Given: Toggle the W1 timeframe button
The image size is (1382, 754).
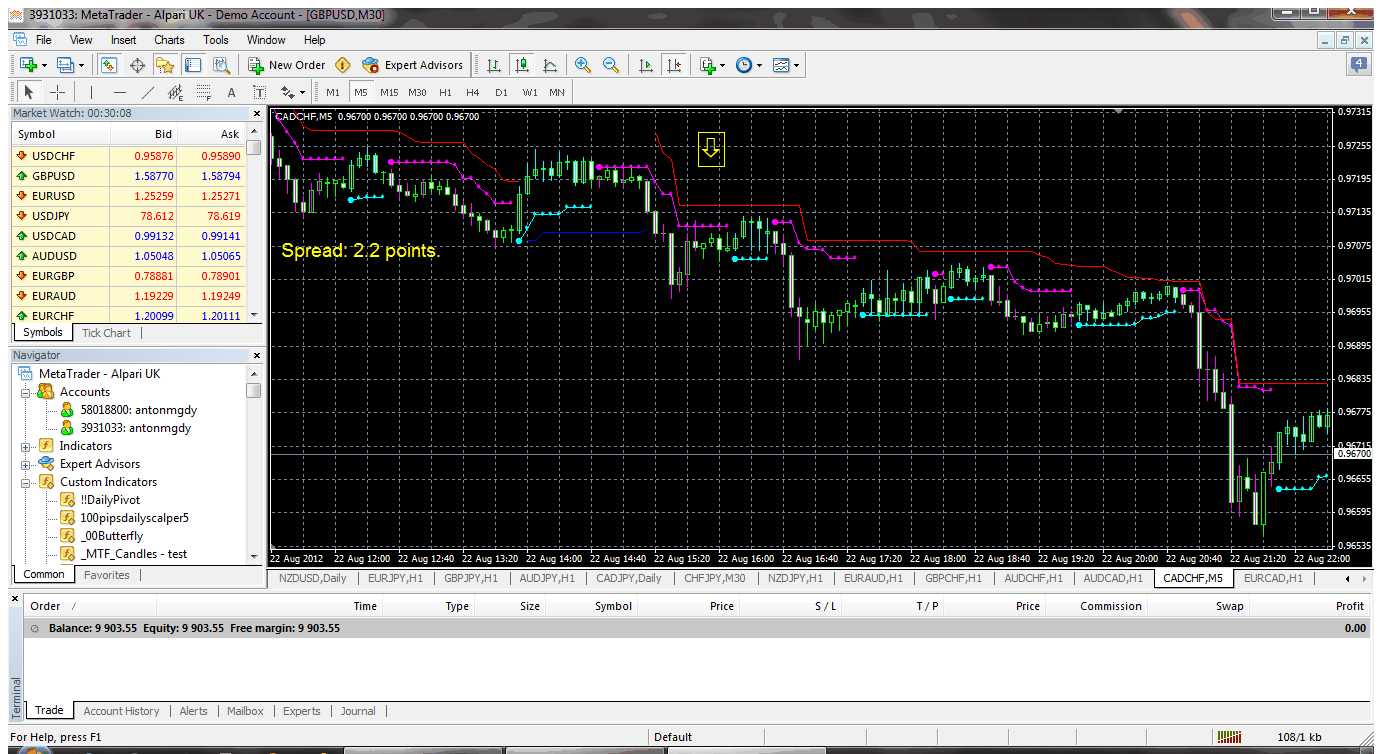Looking at the screenshot, I should 529,92.
